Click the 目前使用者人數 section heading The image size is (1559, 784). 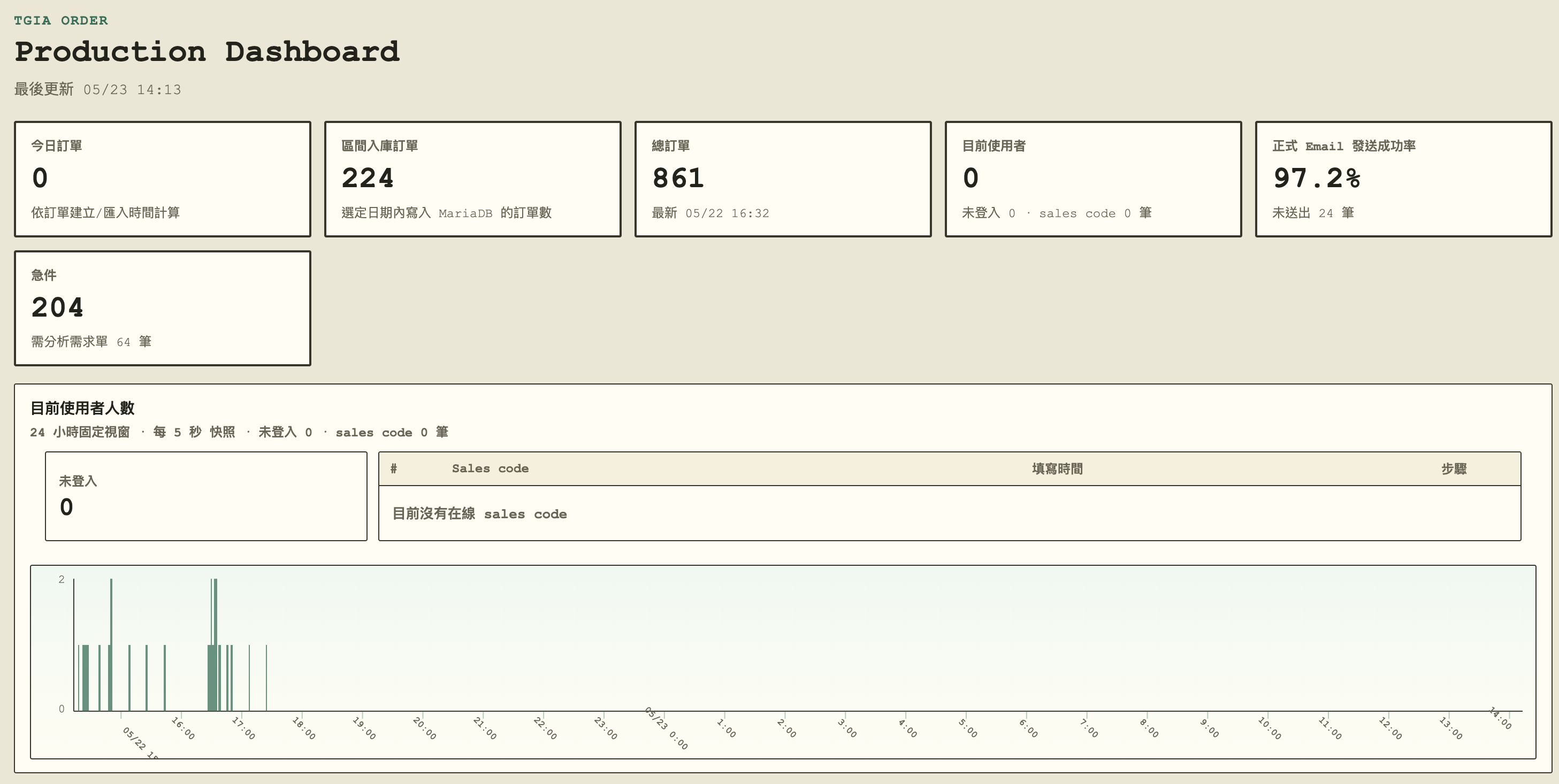click(x=82, y=409)
